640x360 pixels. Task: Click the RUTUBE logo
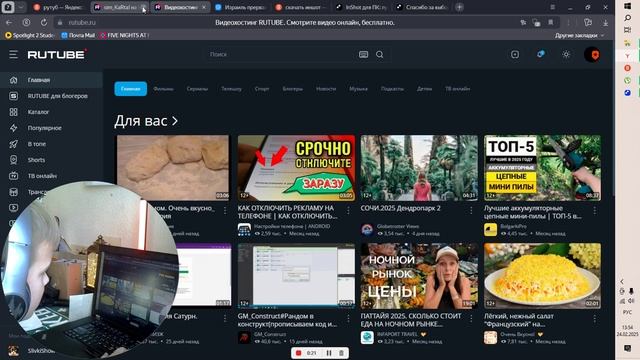(x=57, y=54)
